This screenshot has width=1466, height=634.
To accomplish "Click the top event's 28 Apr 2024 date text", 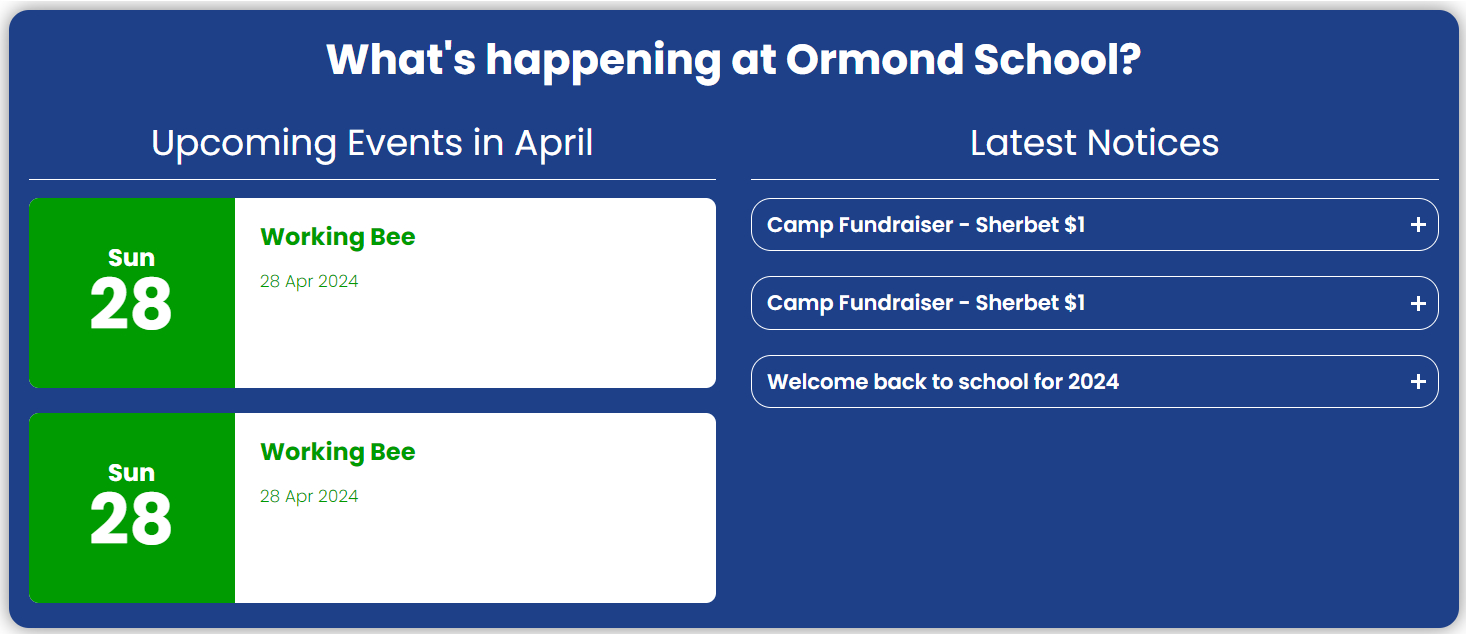I will pyautogui.click(x=309, y=281).
